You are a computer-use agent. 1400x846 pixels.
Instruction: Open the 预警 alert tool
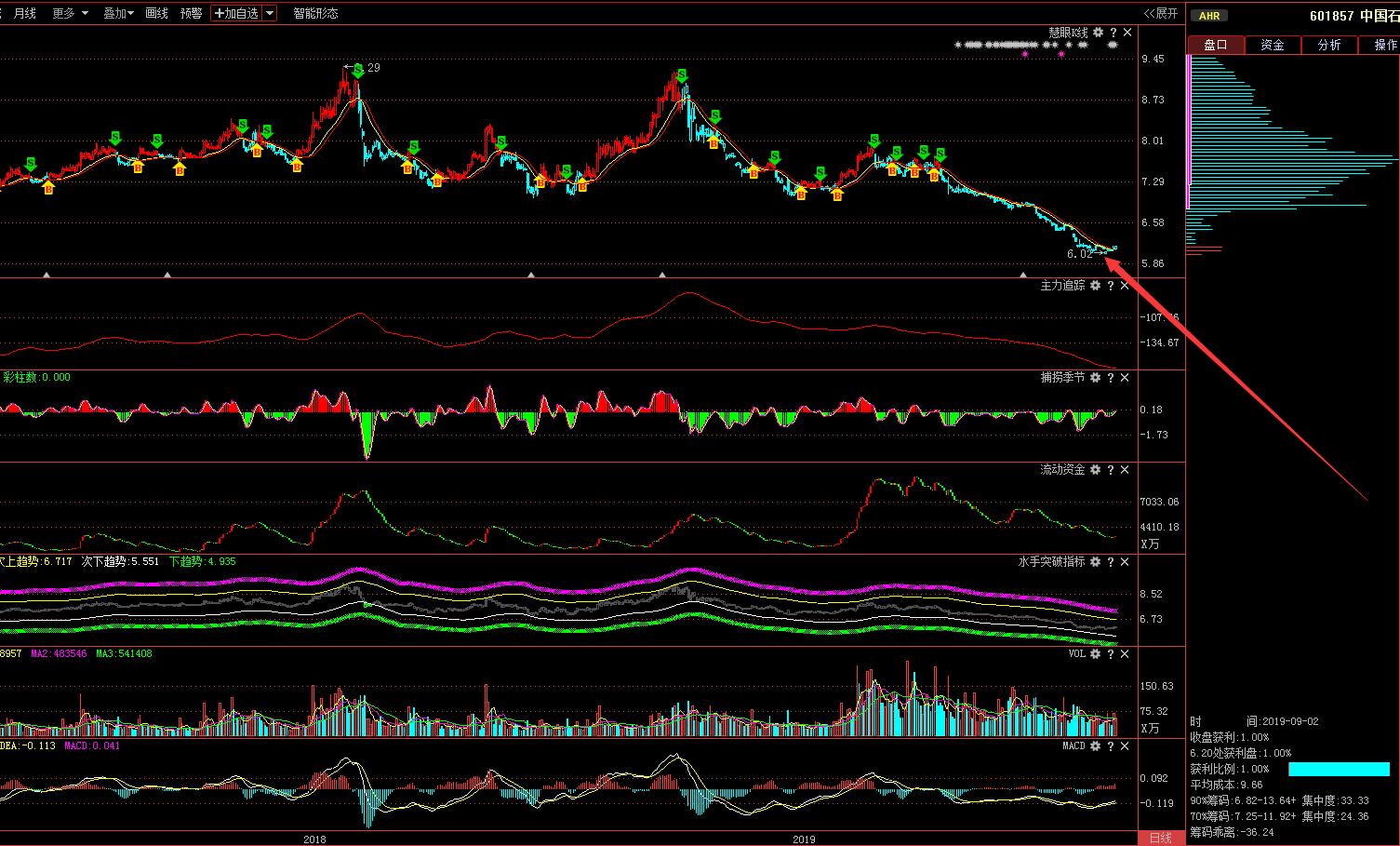point(191,13)
